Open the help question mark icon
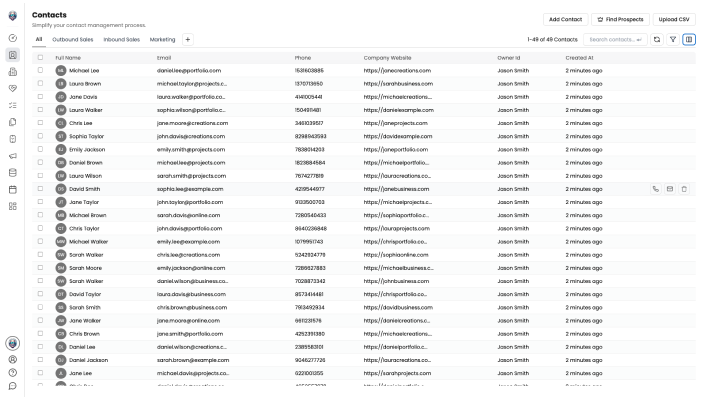The image size is (704, 400). pos(13,371)
